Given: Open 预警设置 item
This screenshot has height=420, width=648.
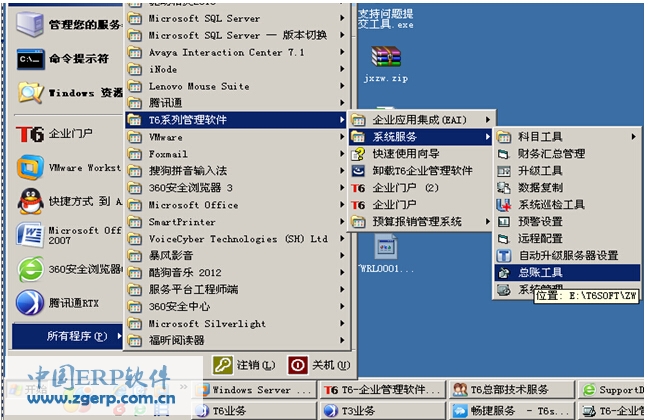Looking at the screenshot, I should pos(567,222).
